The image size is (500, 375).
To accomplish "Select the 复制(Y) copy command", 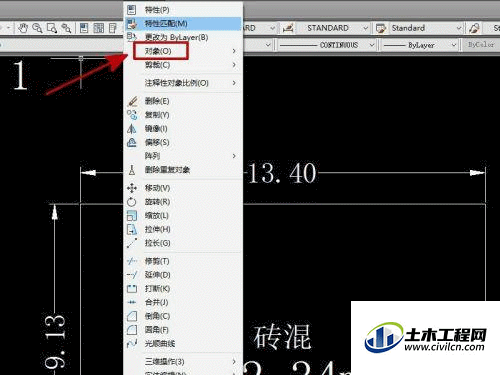I will click(183, 115).
